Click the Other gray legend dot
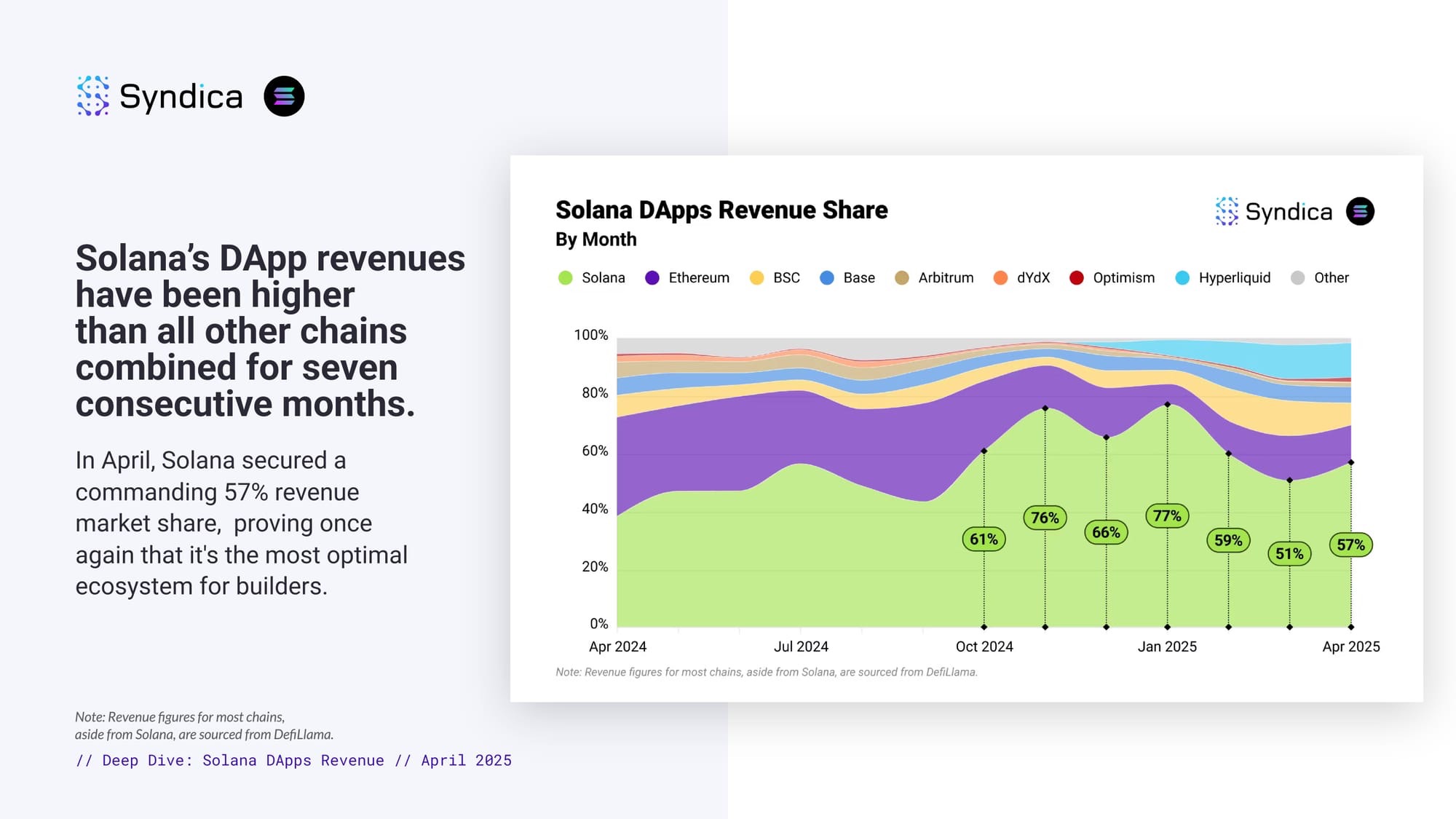Screen dimensions: 1456x819 point(1297,278)
